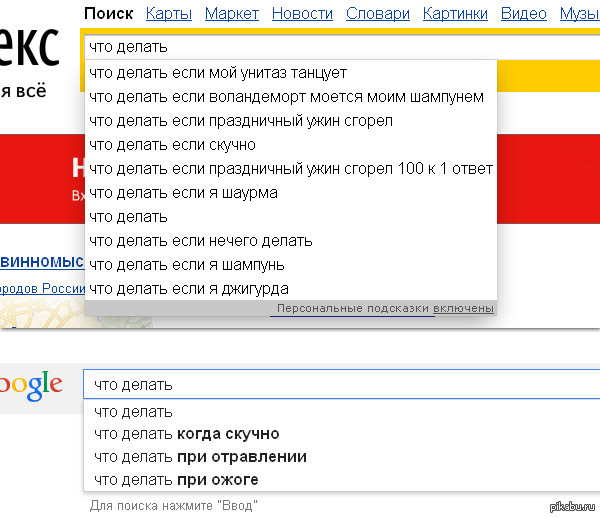This screenshot has width=600, height=518.
Task: Select suggestion 'что делать если я джигурда'
Action: tap(189, 289)
